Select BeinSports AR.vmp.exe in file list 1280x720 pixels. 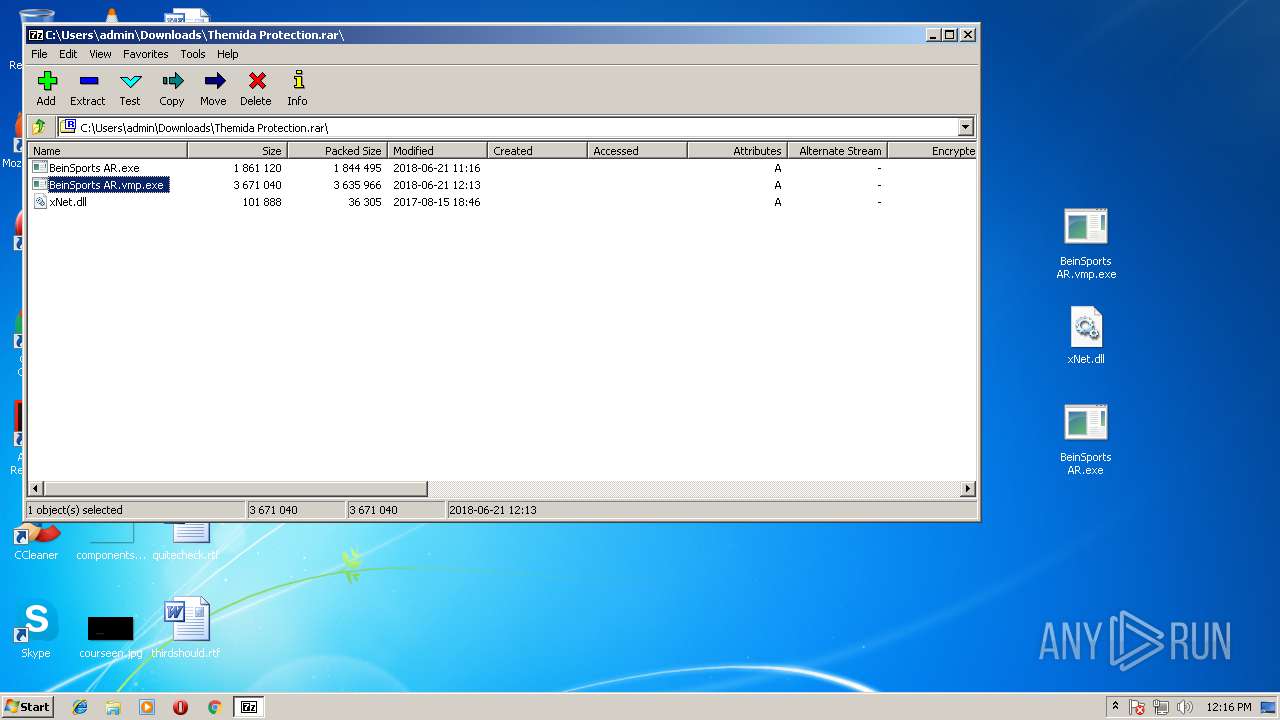point(106,185)
